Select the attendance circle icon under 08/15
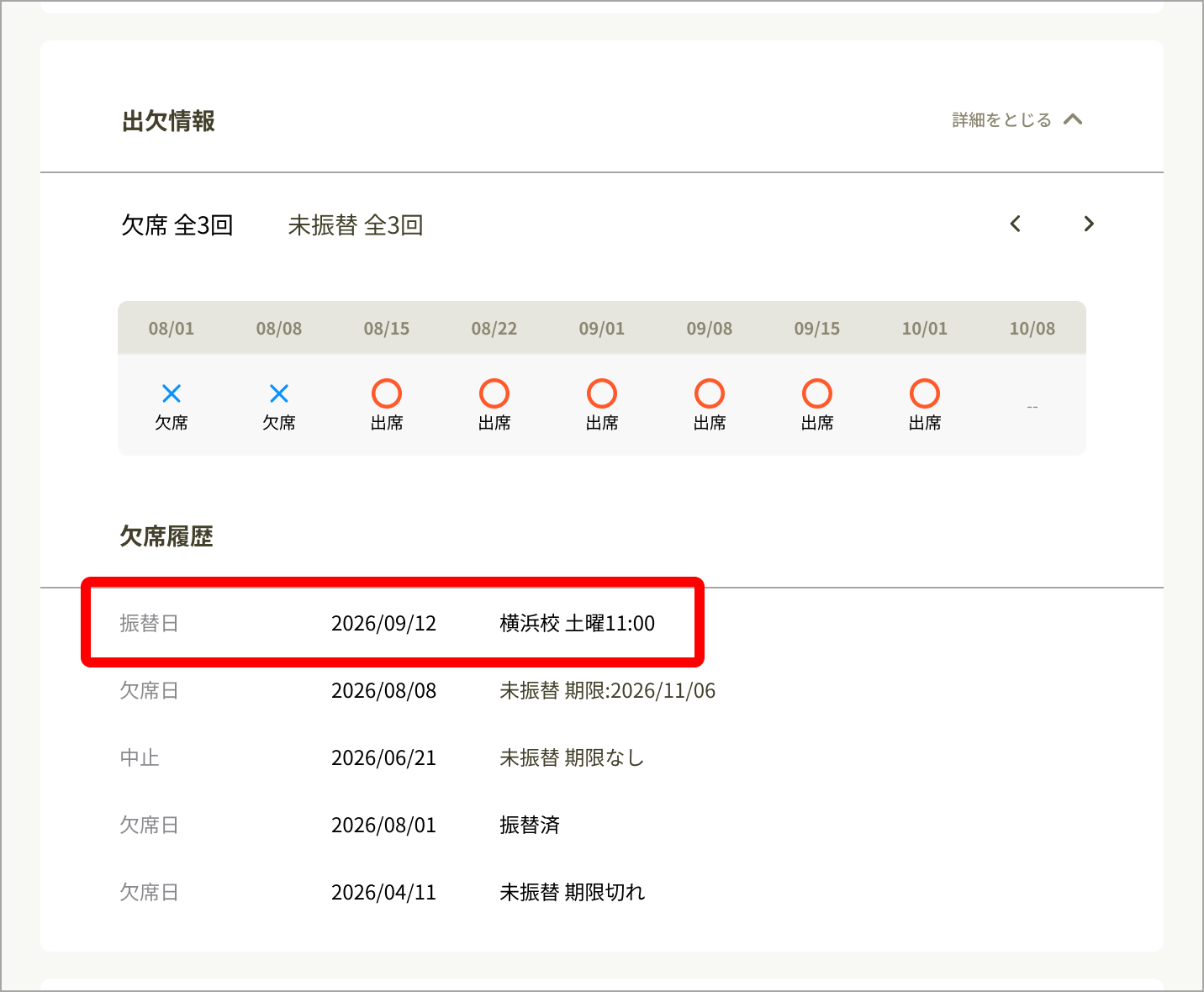 pos(387,393)
